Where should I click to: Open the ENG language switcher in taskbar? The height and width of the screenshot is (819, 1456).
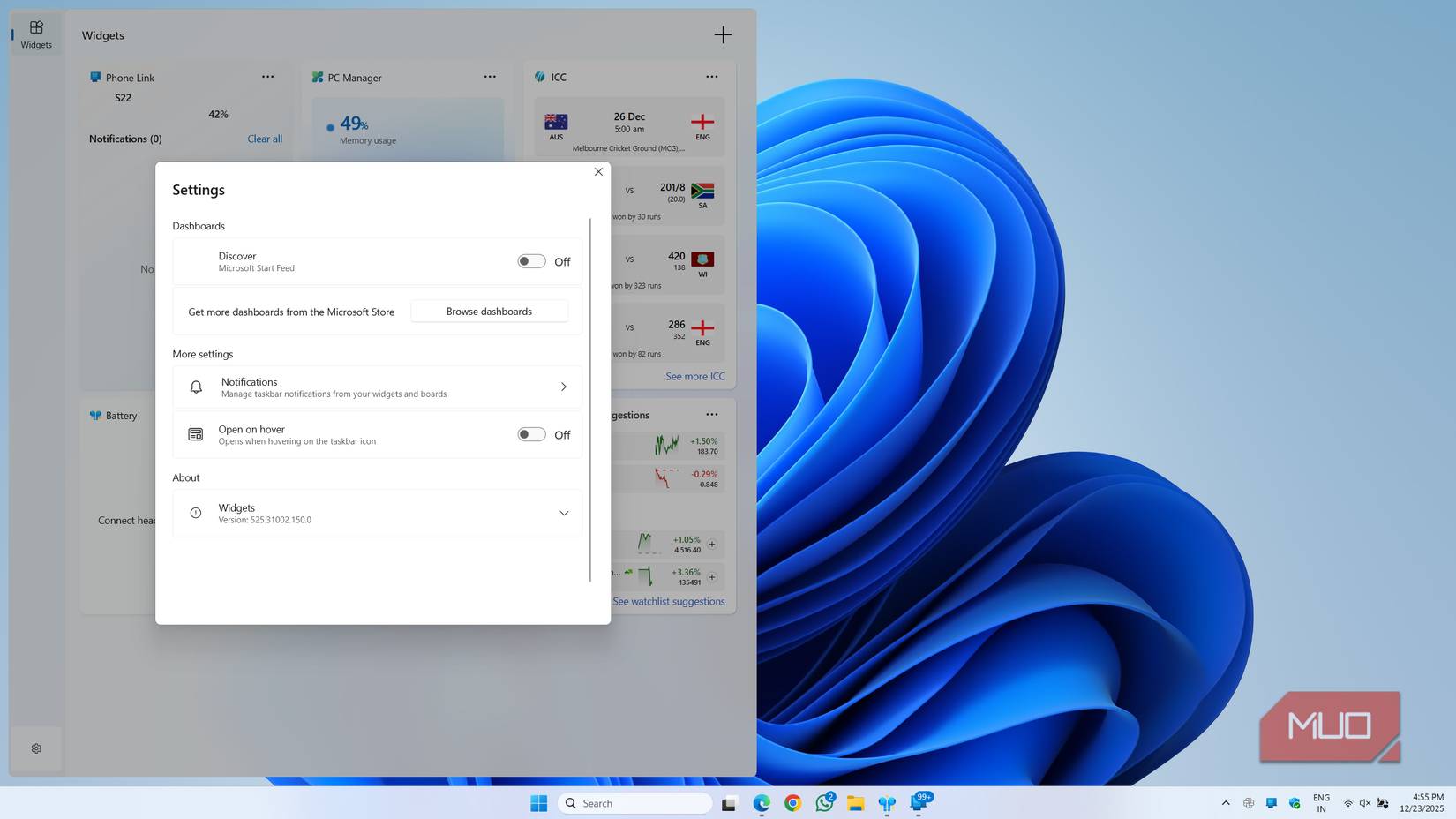coord(1321,803)
